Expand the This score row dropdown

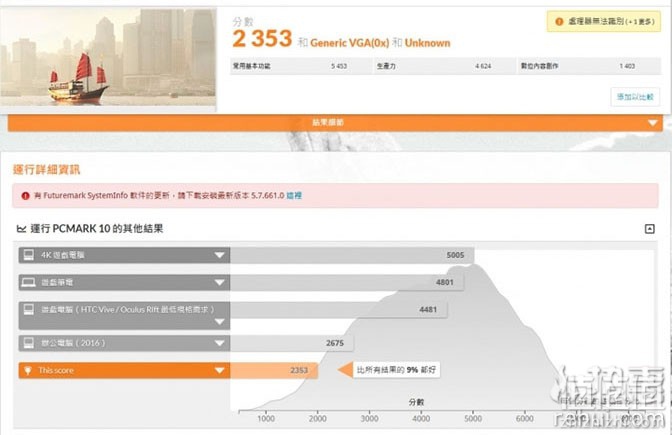(x=219, y=370)
